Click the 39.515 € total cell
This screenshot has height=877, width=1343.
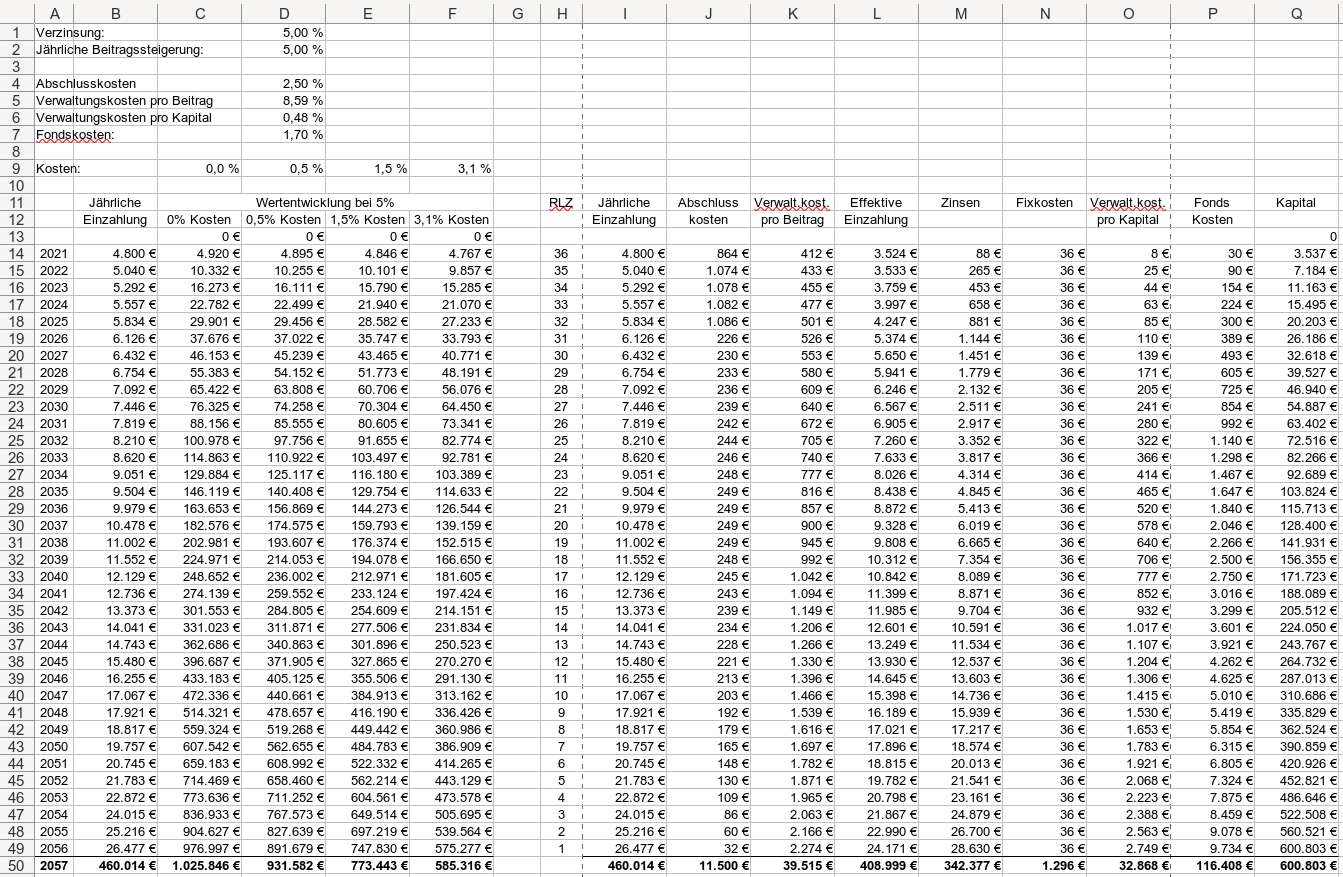792,865
